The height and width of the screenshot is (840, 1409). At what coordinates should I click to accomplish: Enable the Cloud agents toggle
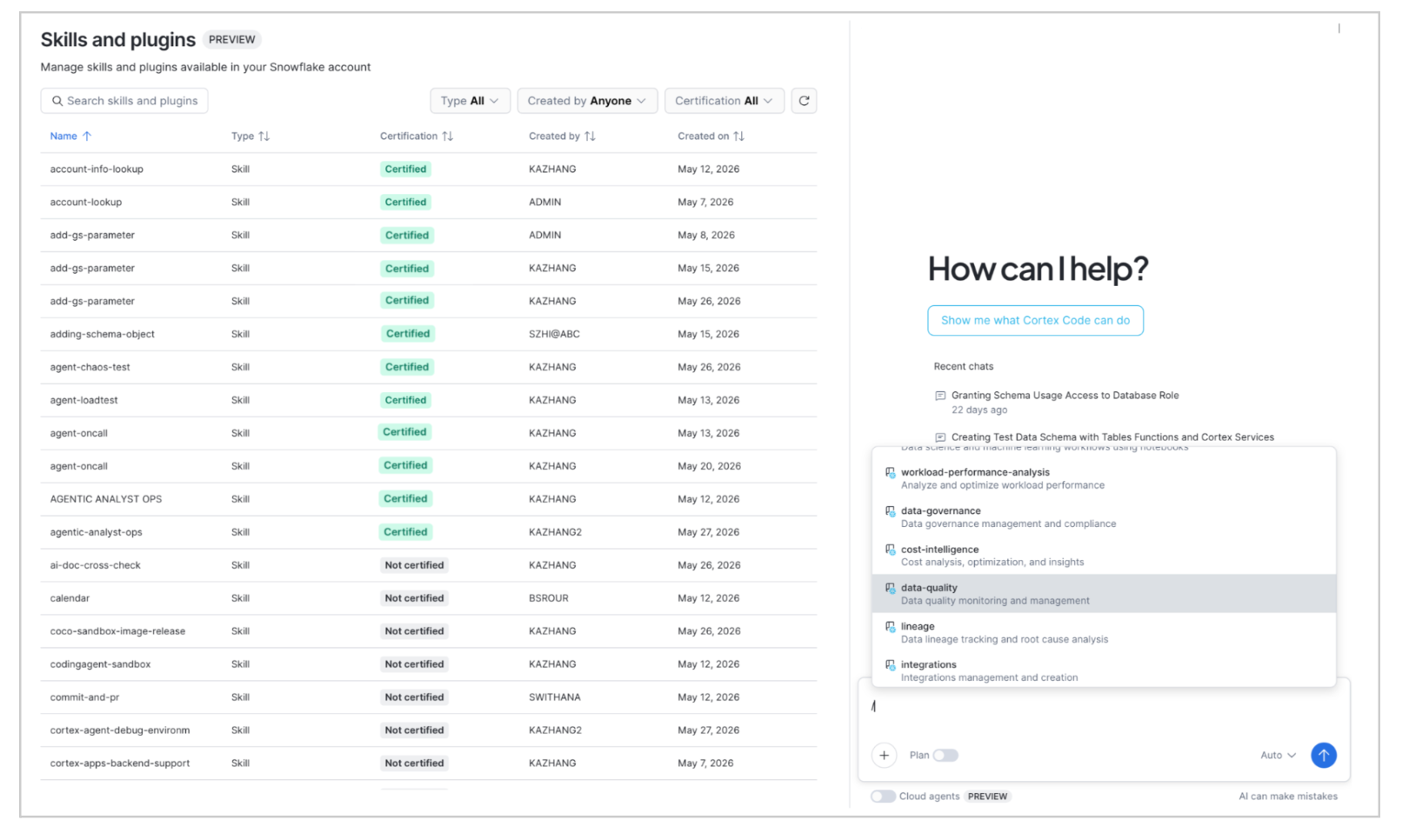click(883, 797)
